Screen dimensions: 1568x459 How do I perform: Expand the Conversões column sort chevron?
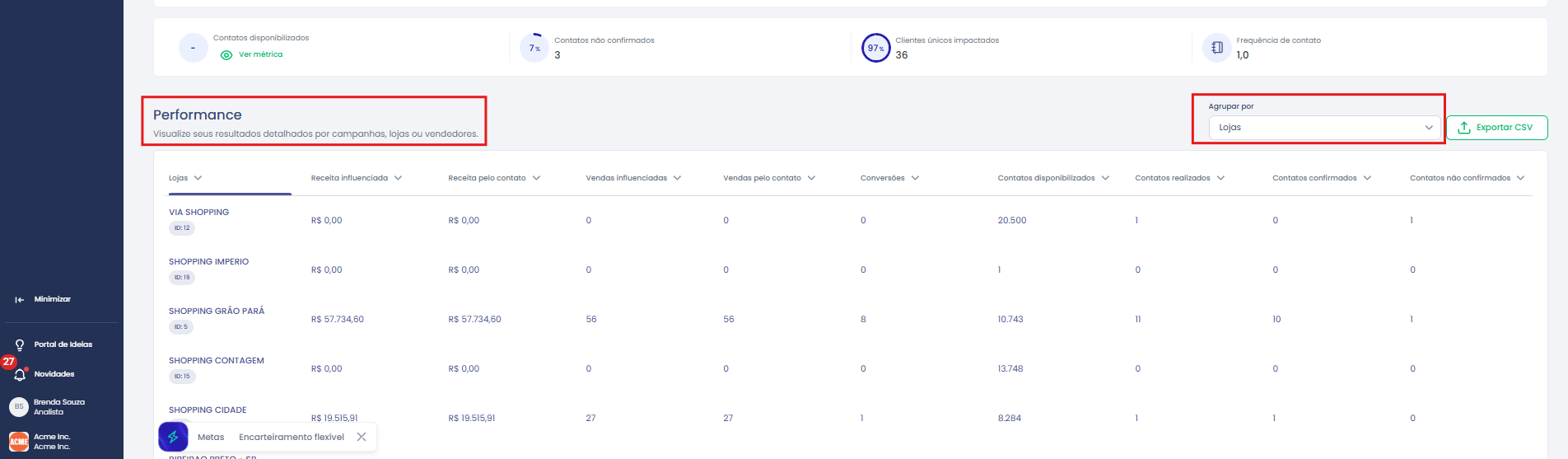pyautogui.click(x=915, y=178)
